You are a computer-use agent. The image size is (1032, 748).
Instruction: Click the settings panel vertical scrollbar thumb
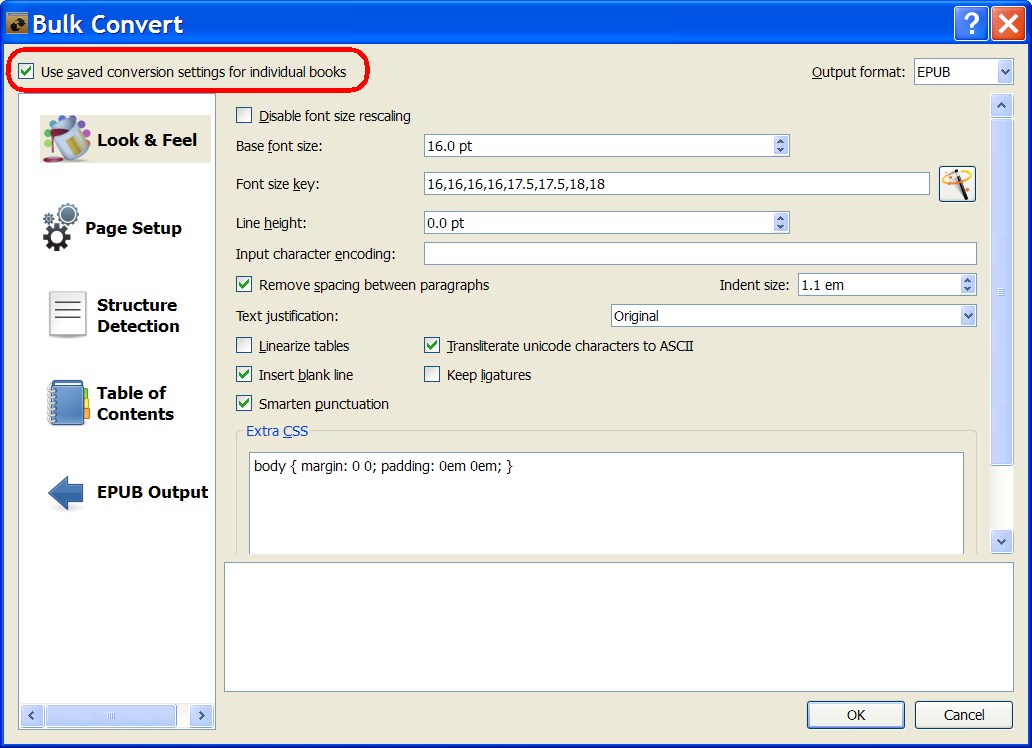[1002, 292]
